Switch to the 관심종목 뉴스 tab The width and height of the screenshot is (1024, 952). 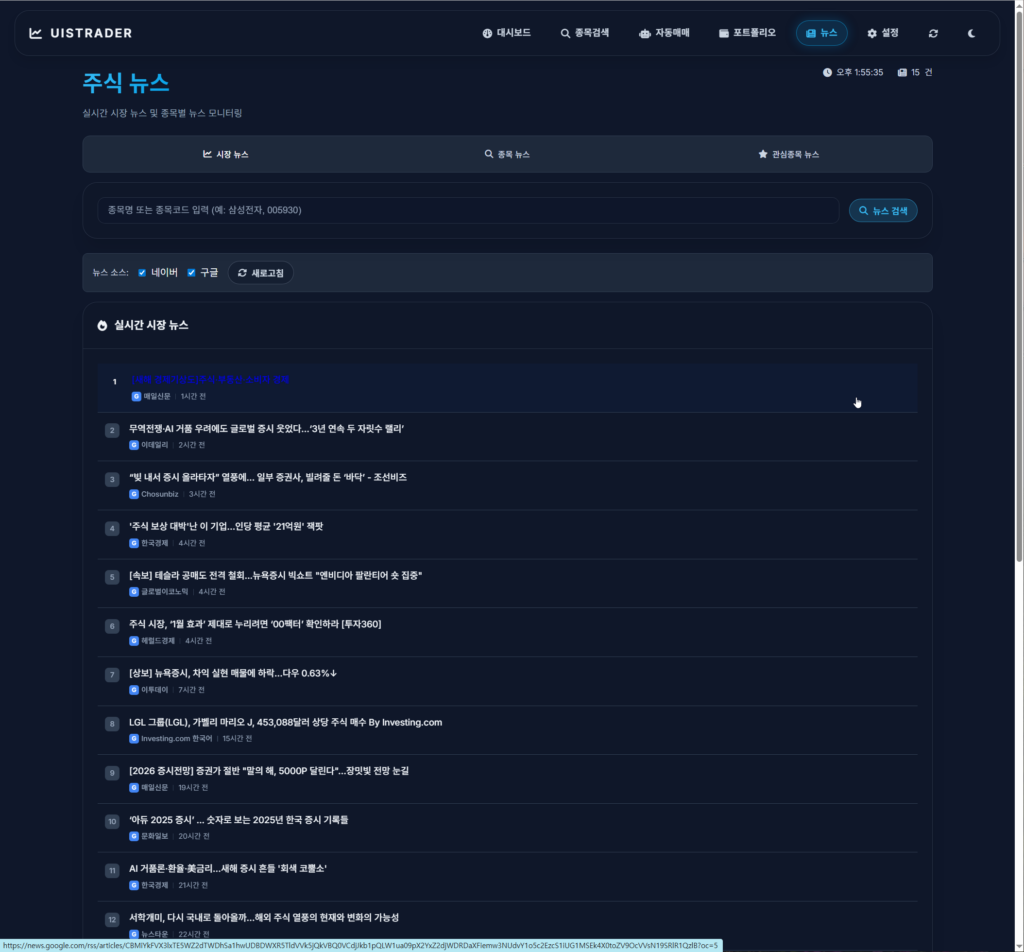(x=788, y=154)
